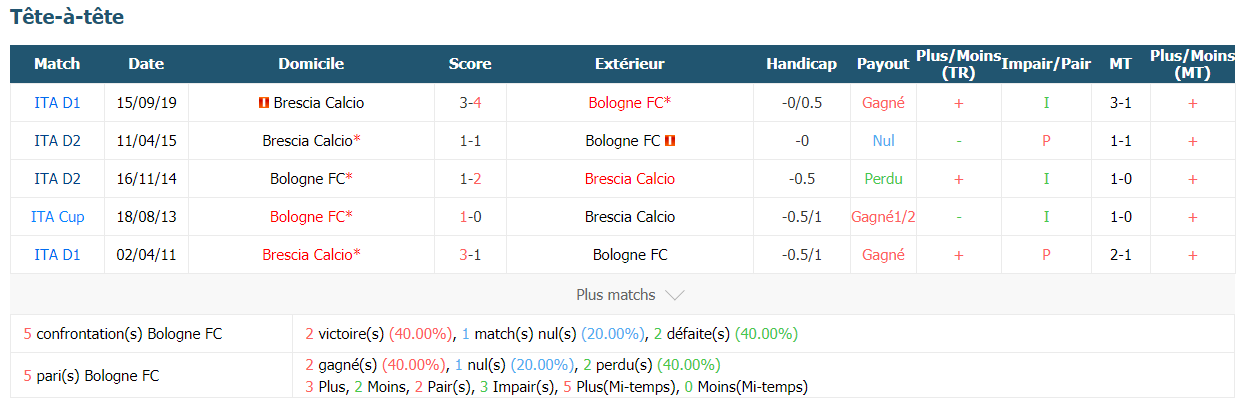Expand the Plus matchs chevron
Image resolution: width=1243 pixels, height=407 pixels.
[x=675, y=295]
